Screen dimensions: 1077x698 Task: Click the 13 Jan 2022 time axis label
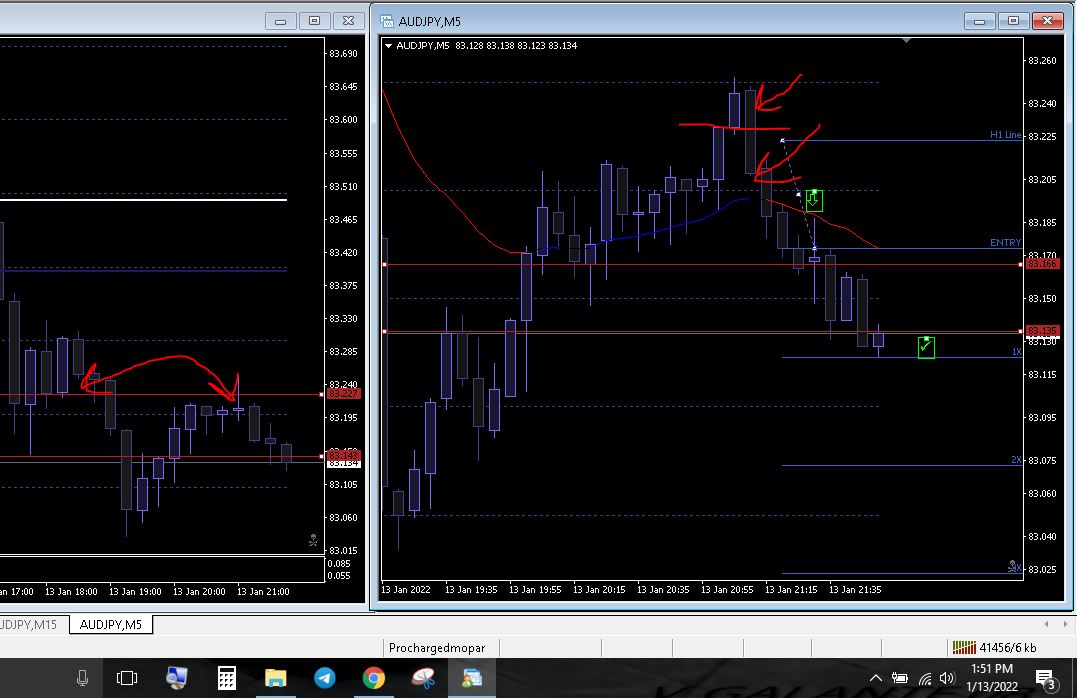(x=406, y=589)
